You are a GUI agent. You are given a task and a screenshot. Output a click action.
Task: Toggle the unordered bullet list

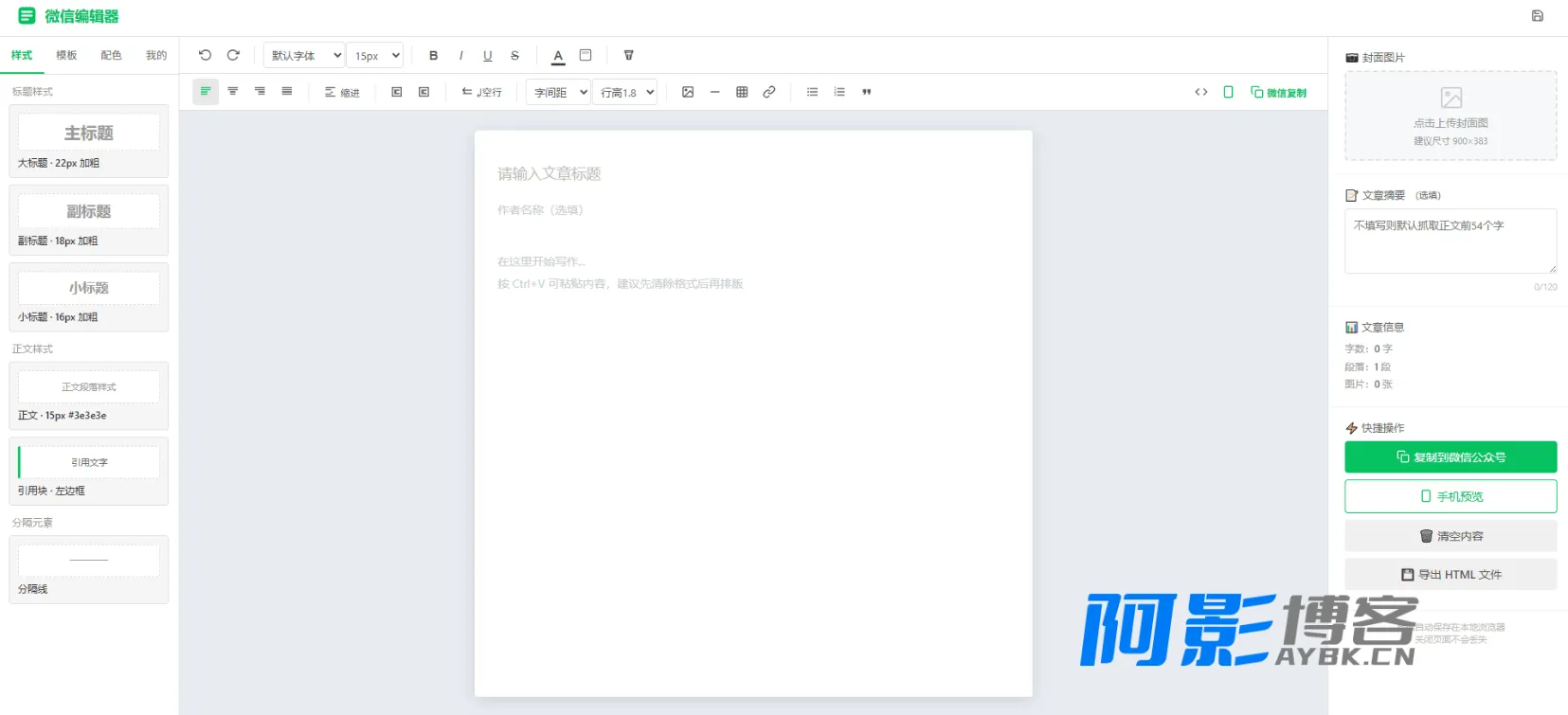[812, 92]
